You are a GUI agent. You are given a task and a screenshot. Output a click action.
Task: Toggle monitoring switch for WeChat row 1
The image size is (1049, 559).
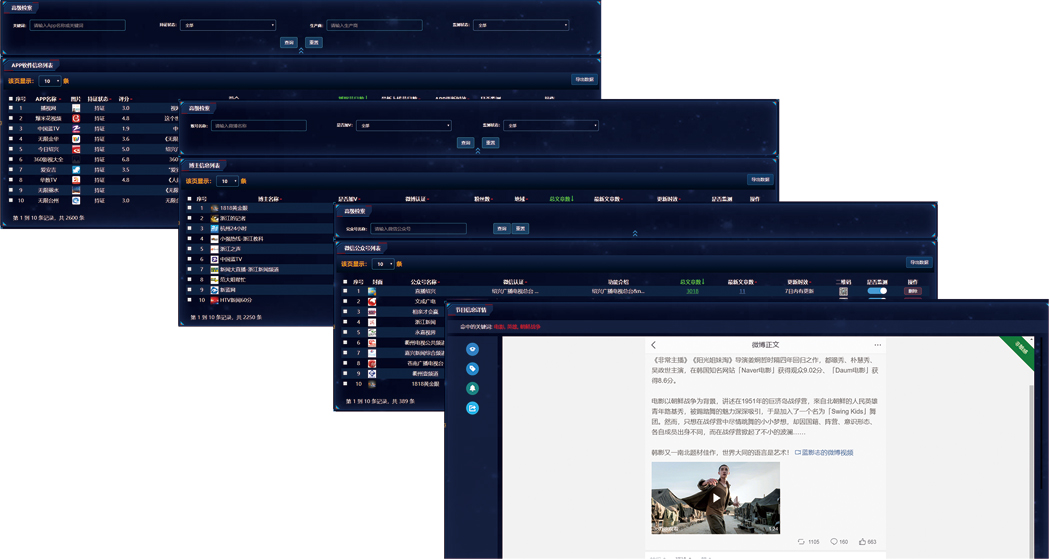point(877,291)
